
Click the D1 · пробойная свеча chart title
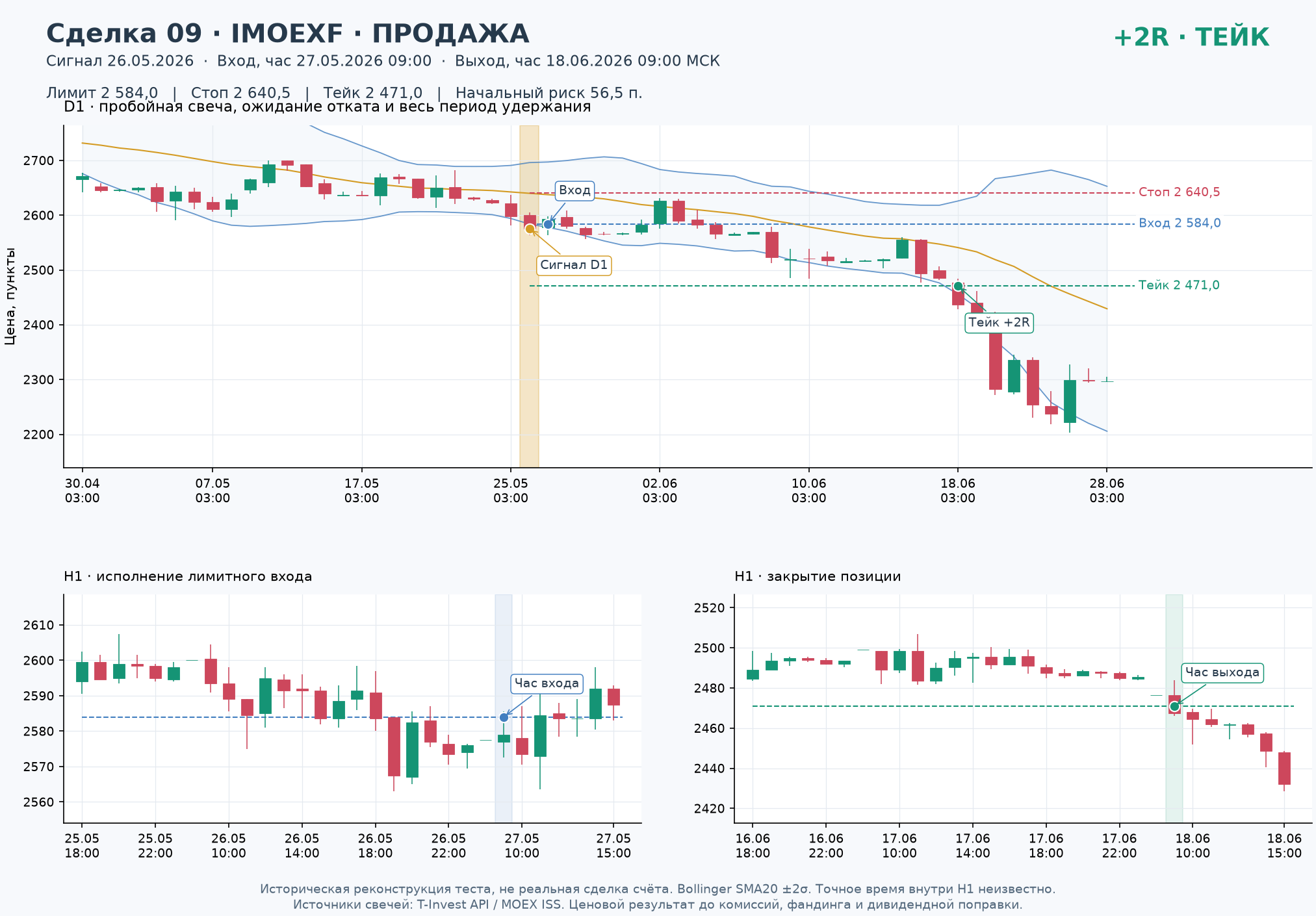click(328, 107)
